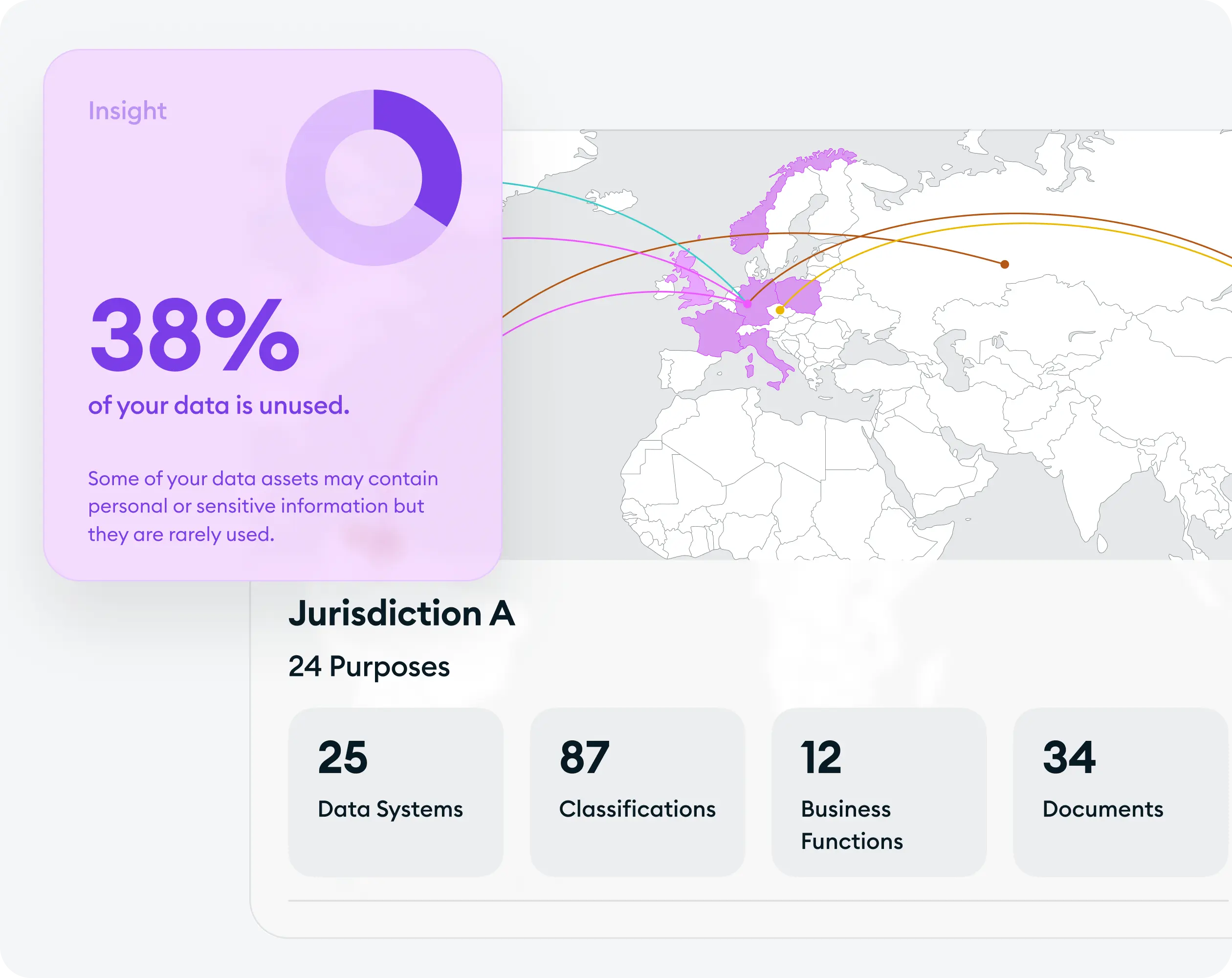Click the Insight card title
This screenshot has width=1232, height=978.
(128, 111)
